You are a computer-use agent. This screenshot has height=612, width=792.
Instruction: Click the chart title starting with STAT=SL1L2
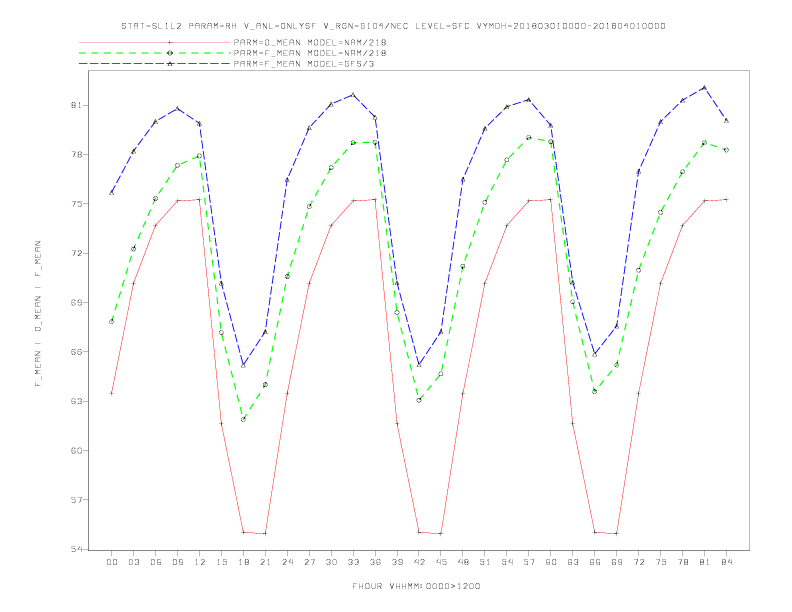[393, 26]
